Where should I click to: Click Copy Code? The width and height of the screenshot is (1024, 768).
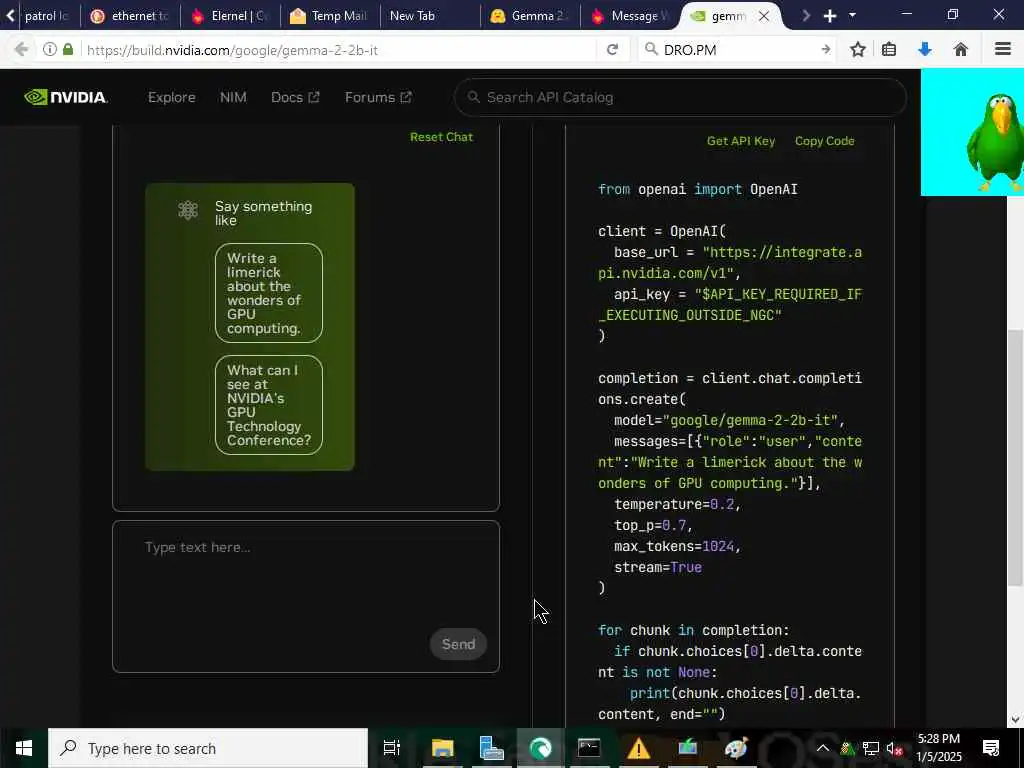click(824, 141)
